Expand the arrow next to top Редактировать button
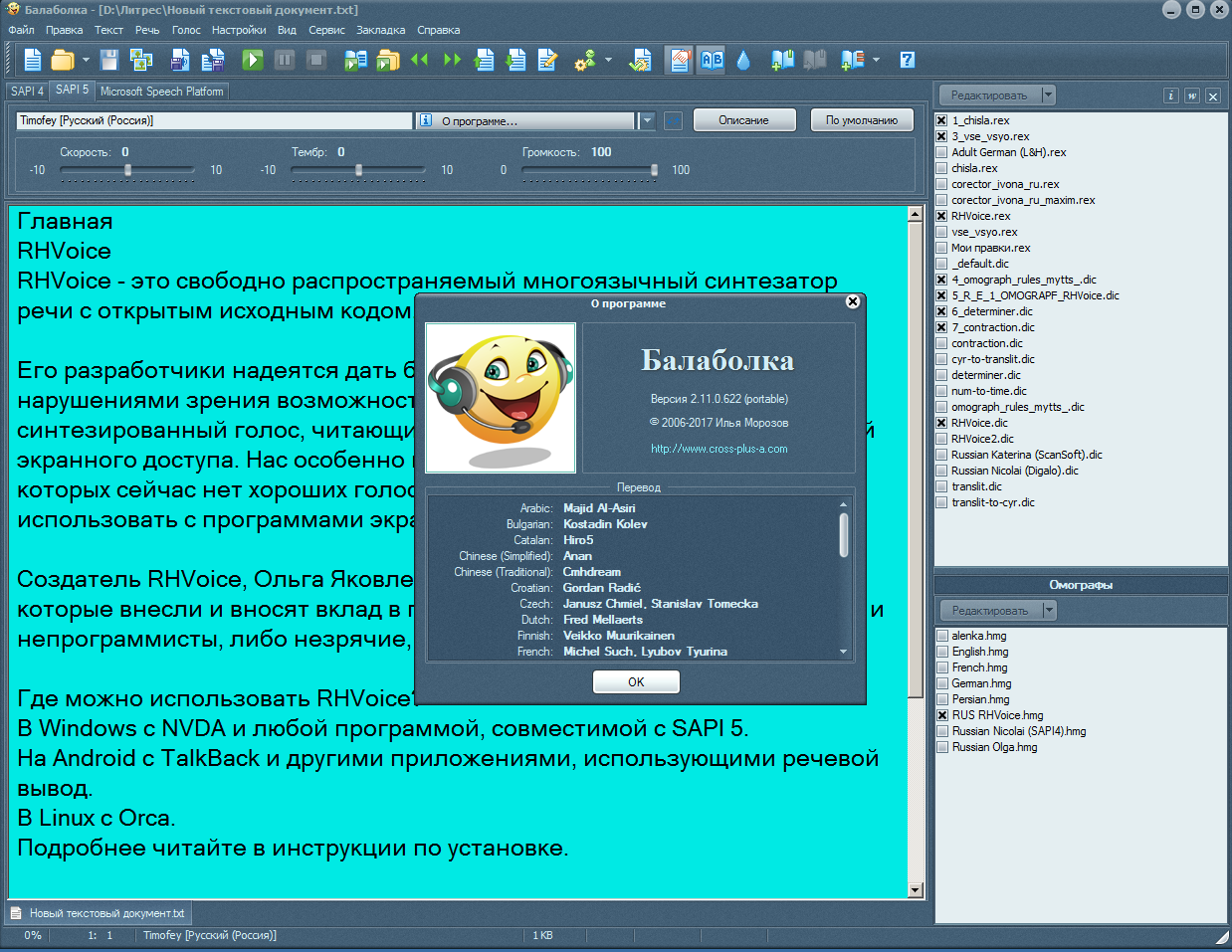Viewport: 1232px width, 952px height. click(x=1048, y=95)
